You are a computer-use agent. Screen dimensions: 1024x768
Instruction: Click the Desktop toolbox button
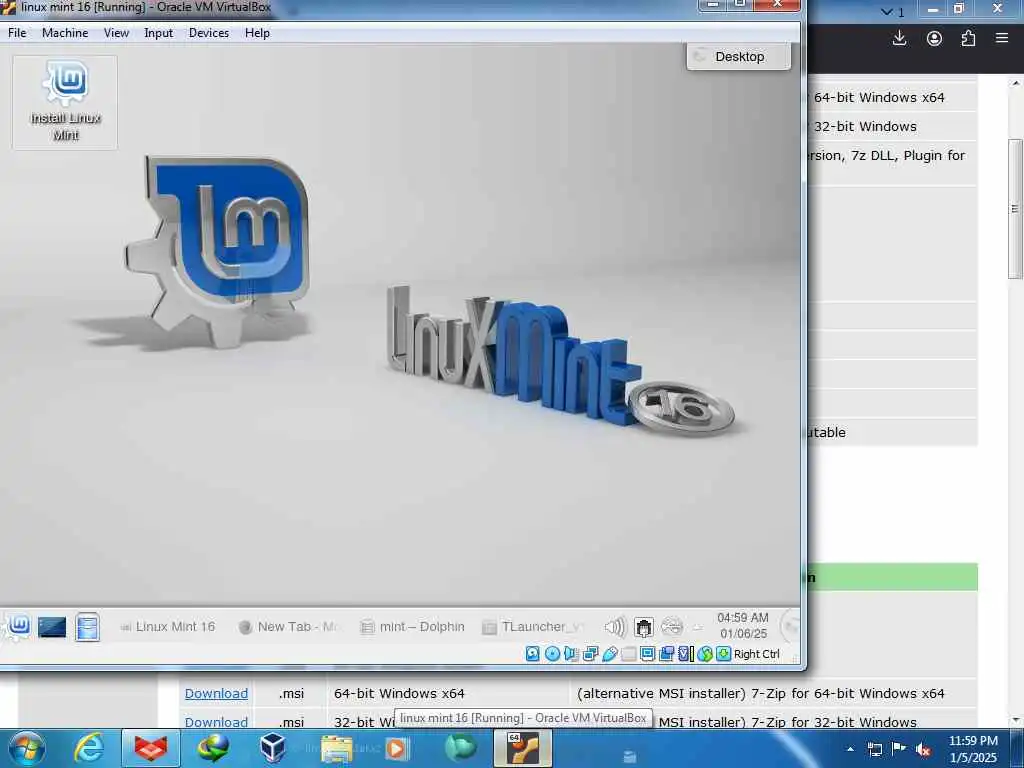739,56
